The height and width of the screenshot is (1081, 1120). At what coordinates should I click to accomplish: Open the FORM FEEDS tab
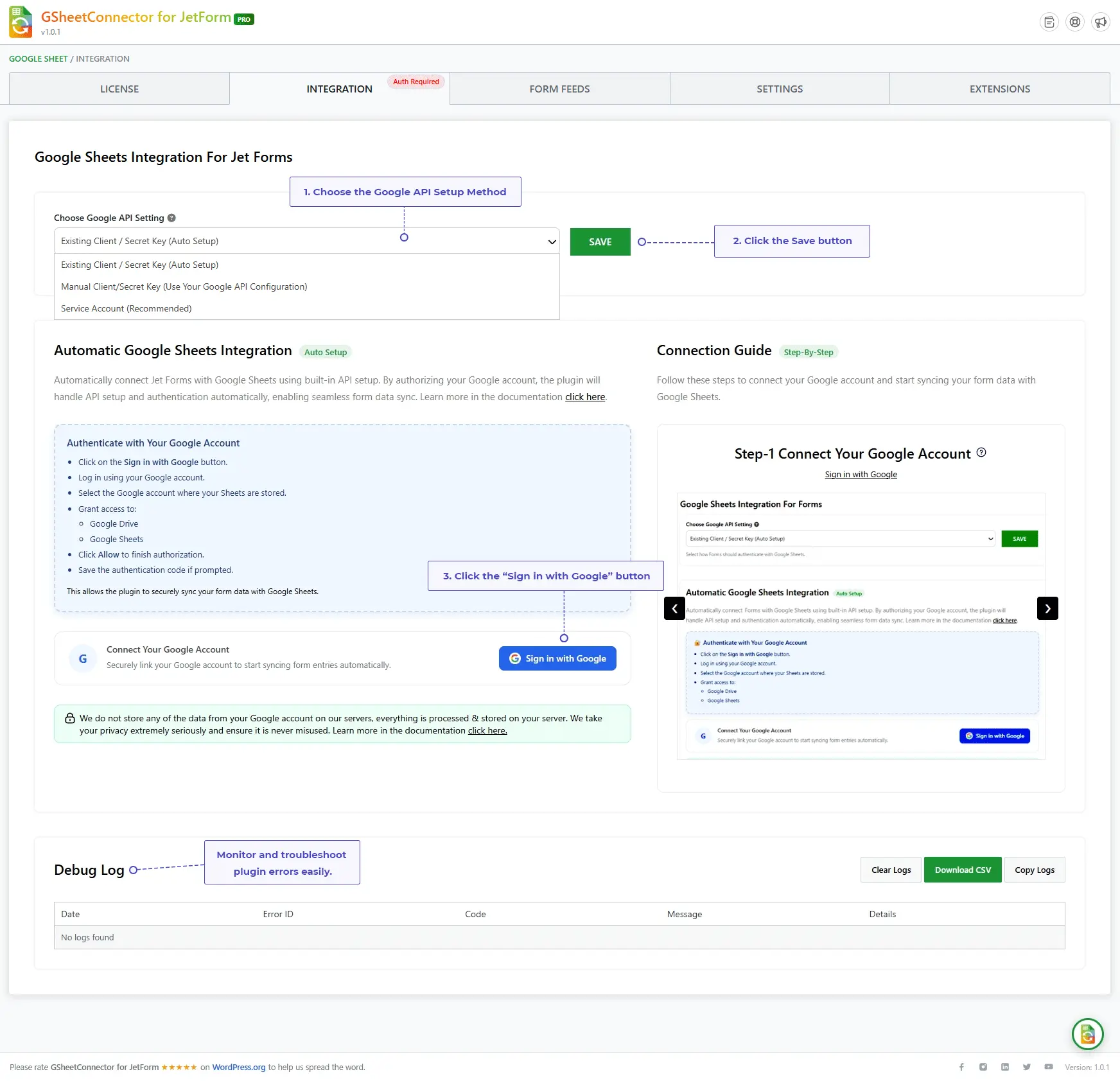click(x=559, y=89)
